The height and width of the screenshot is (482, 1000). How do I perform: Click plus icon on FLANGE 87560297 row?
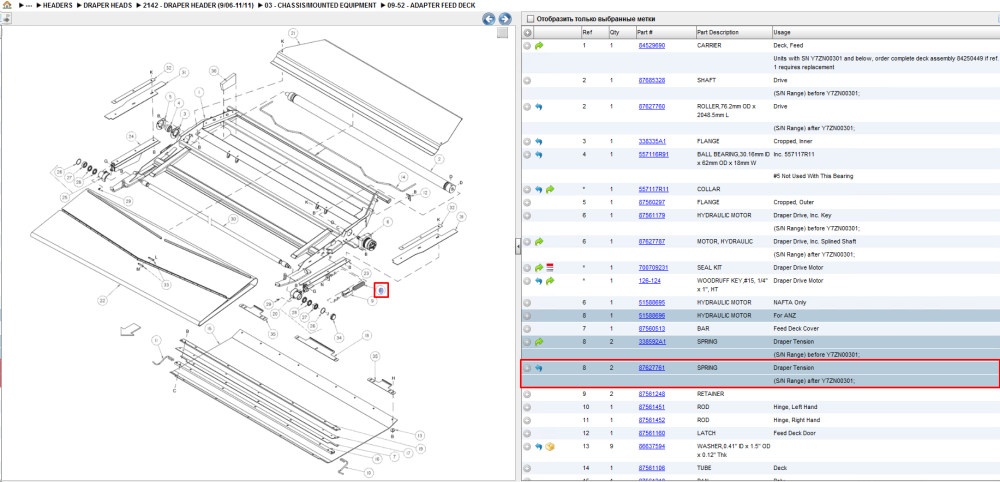click(x=527, y=202)
